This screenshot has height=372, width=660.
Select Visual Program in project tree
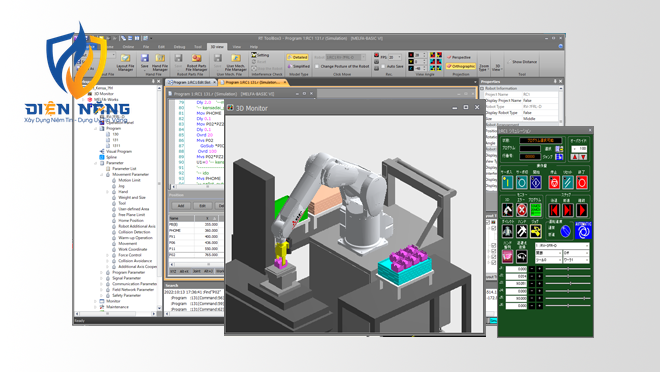119,151
